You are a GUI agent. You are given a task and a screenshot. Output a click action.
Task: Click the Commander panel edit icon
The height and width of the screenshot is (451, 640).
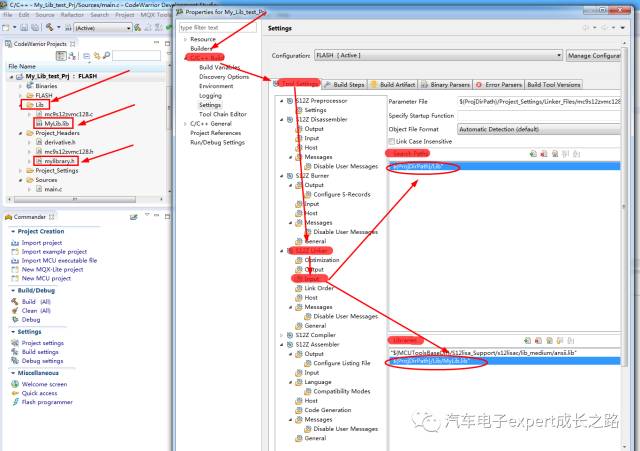(x=133, y=217)
